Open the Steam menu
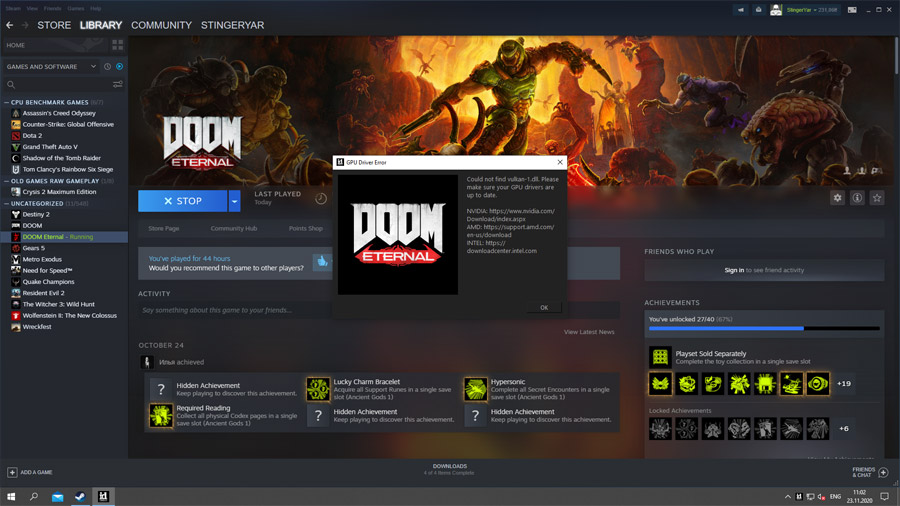The image size is (900, 506). coord(13,9)
